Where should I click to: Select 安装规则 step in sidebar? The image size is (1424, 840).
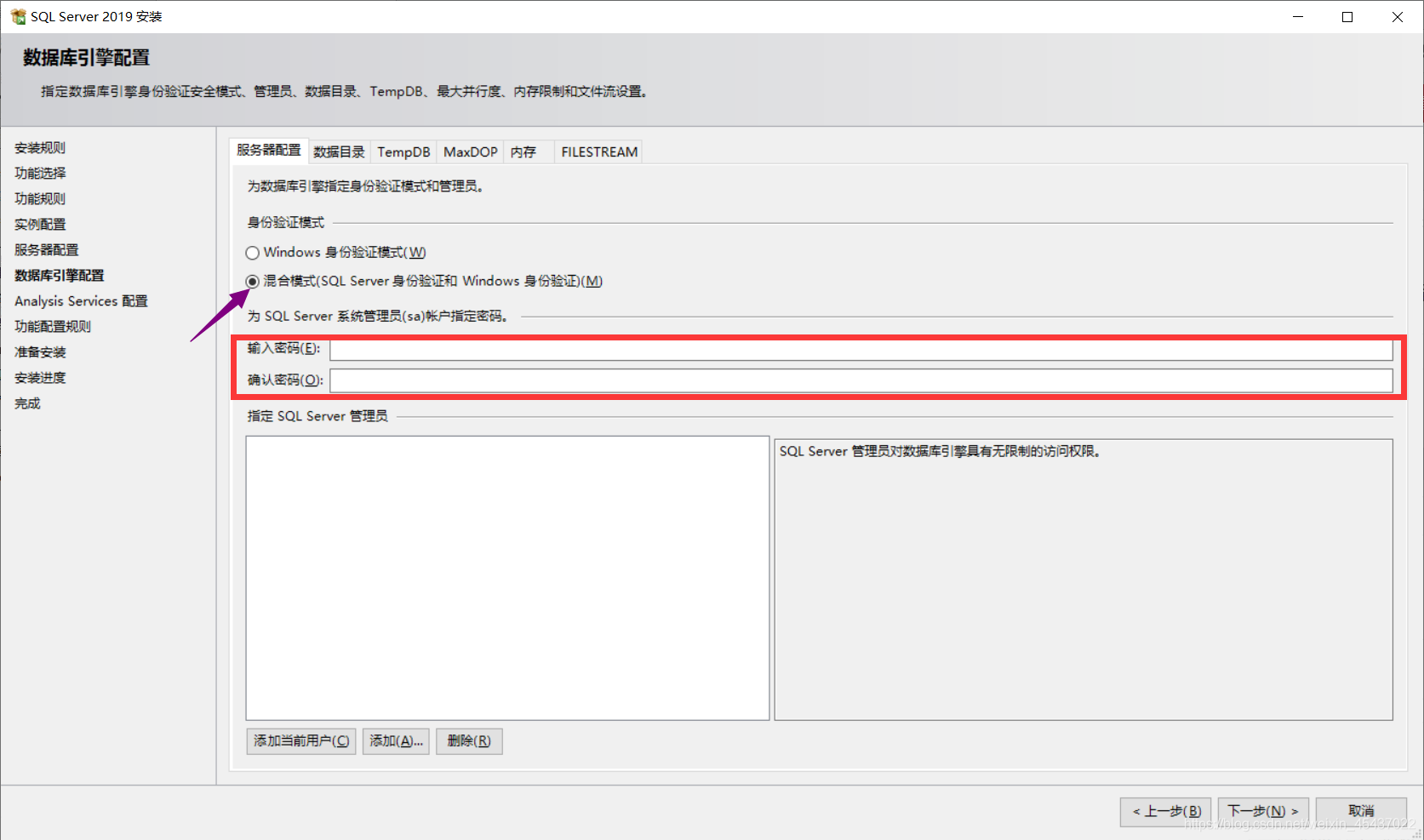coord(40,148)
